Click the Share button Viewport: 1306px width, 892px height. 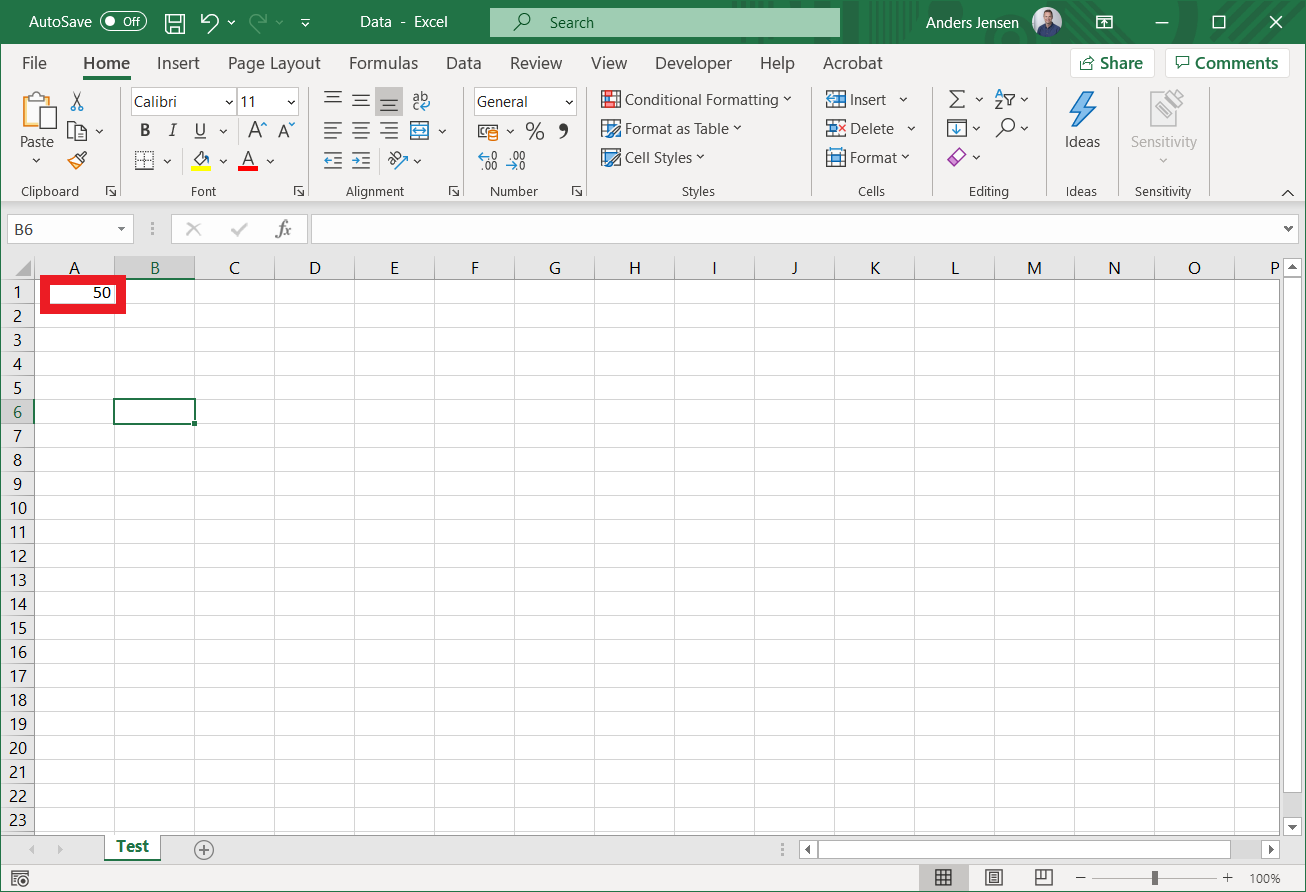point(1112,62)
